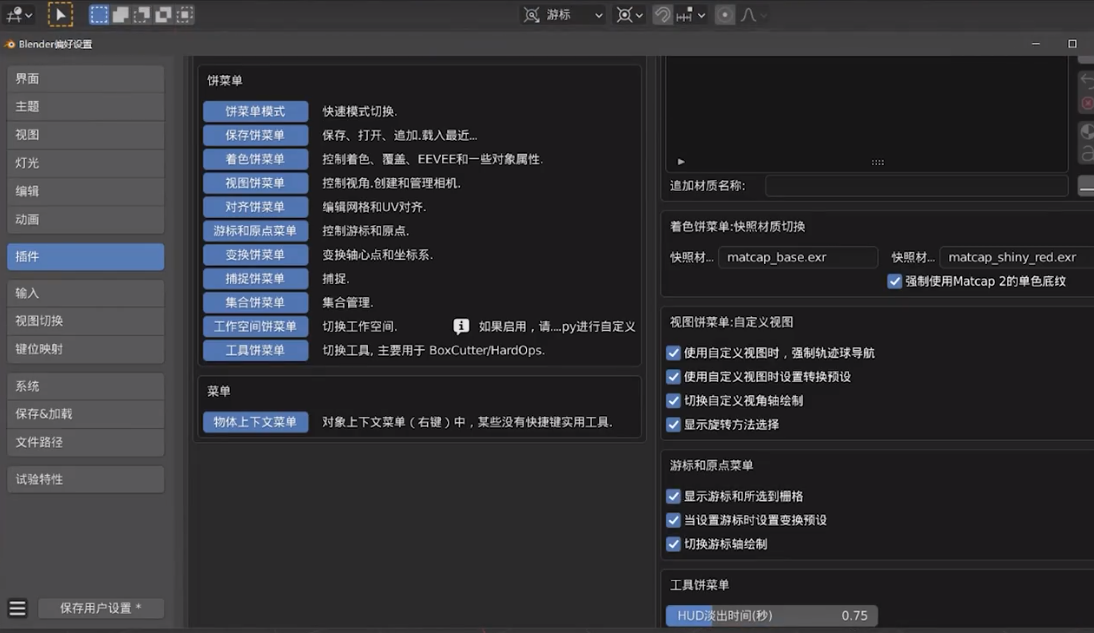Open the 游标 pivot point dropdown
1094x633 pixels.
click(563, 15)
